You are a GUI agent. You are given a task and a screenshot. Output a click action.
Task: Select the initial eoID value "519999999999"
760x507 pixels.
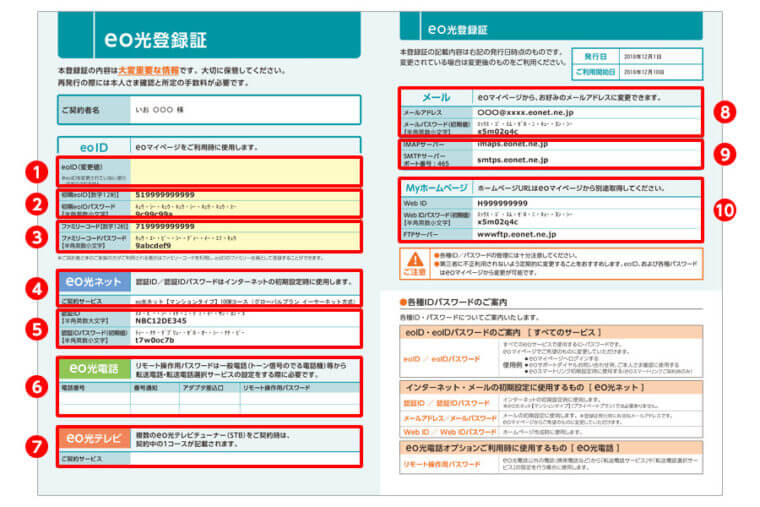[165, 194]
